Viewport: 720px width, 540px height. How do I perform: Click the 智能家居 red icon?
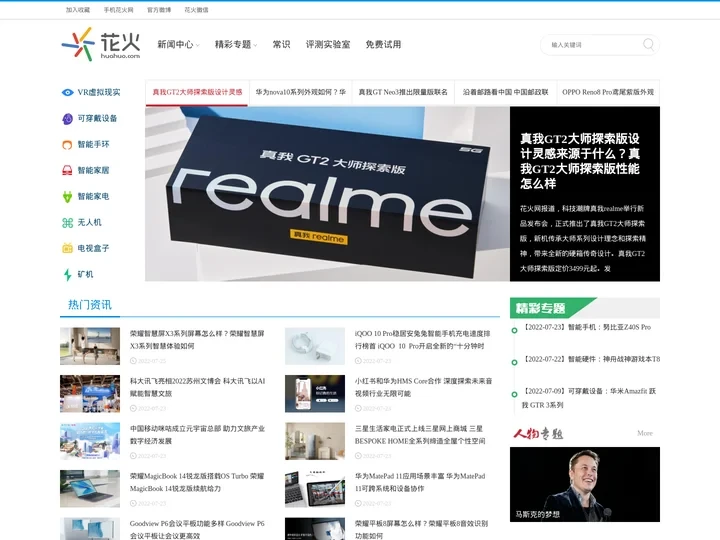pos(68,170)
